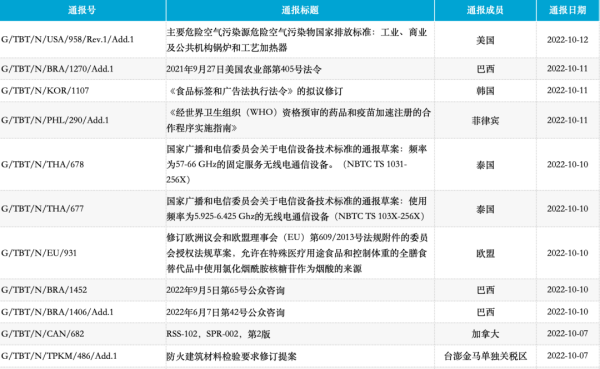Click date 2022-10-11 in BRA/1270/Add.1 row

point(567,69)
